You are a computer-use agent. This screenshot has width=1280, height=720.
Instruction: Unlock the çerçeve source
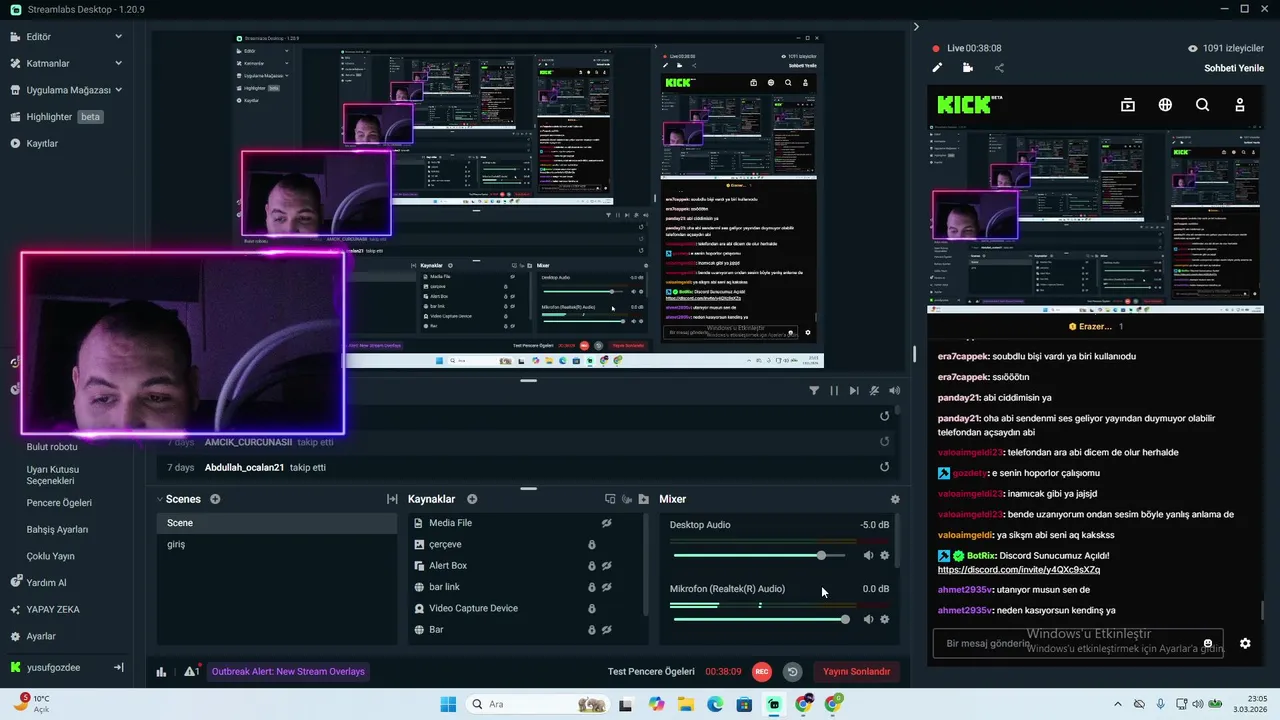click(x=591, y=544)
